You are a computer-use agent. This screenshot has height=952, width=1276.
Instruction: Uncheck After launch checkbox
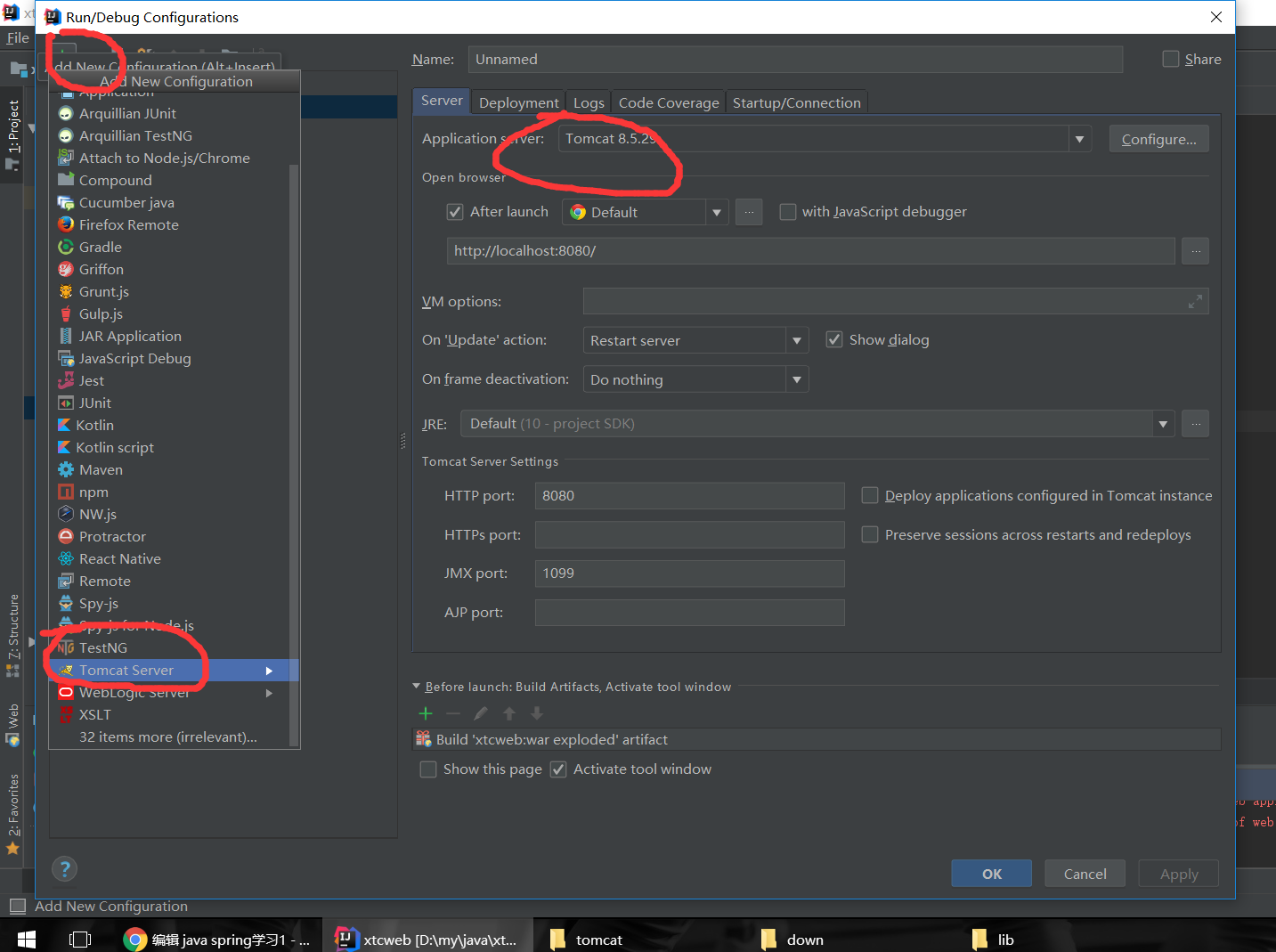click(x=455, y=212)
